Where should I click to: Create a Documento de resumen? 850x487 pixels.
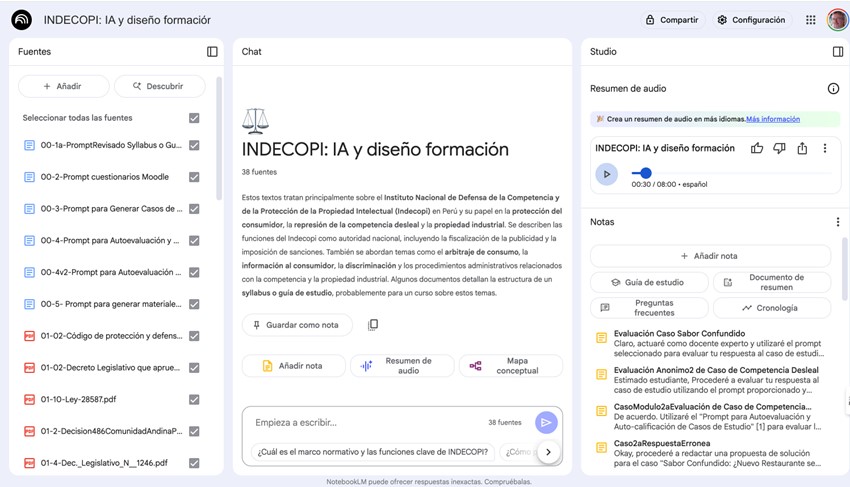772,283
